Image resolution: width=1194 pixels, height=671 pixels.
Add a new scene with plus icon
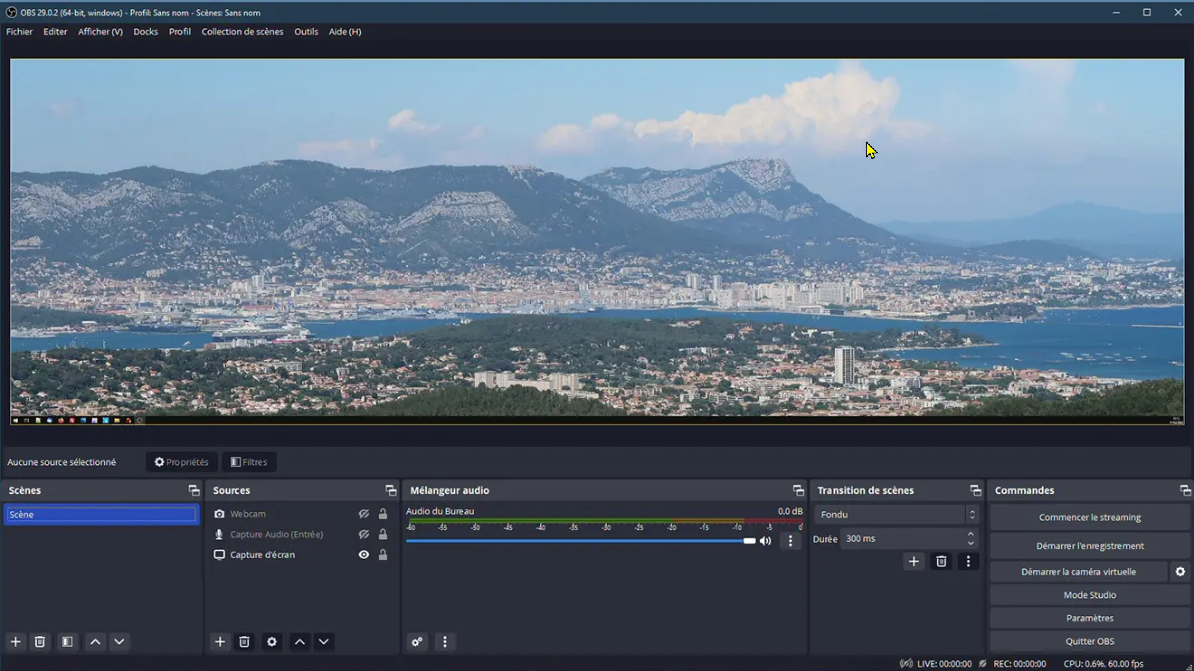15,642
